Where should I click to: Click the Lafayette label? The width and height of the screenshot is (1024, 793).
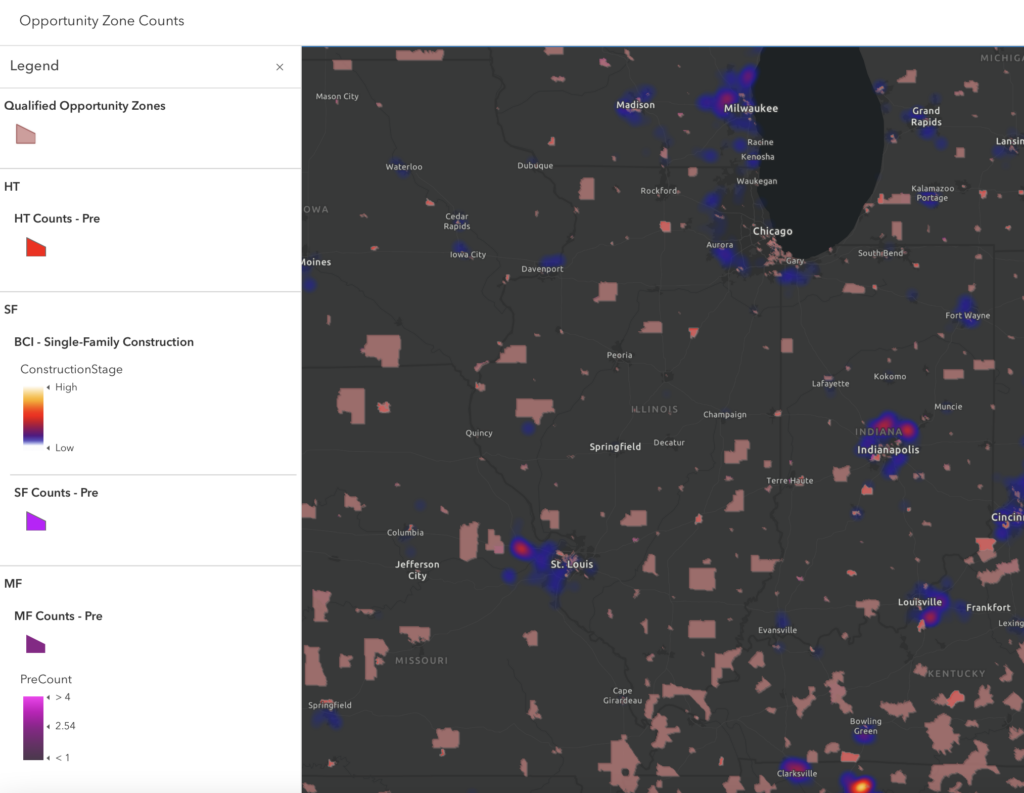830,384
